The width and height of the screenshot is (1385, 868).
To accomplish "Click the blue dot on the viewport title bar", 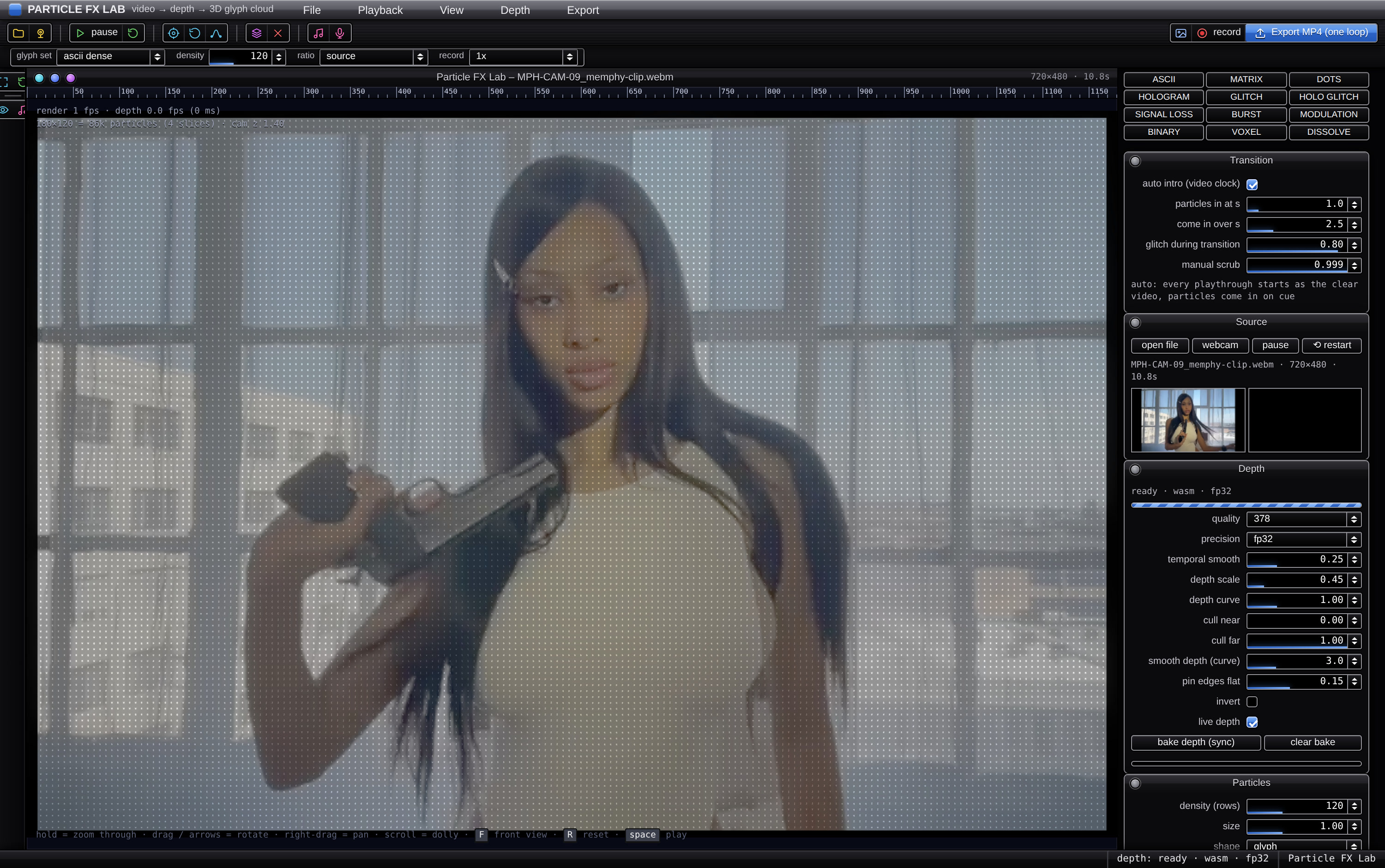I will [55, 78].
